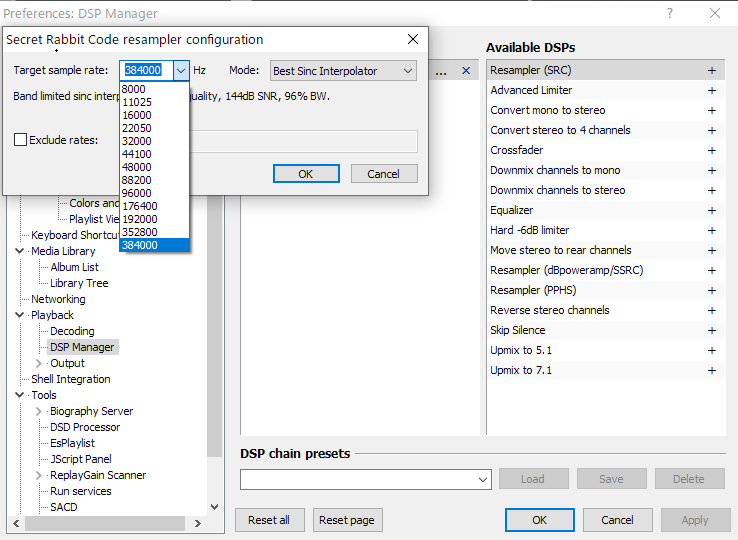Enable the Exclude rates checkbox
Screen dimensions: 738x540
(x=20, y=140)
